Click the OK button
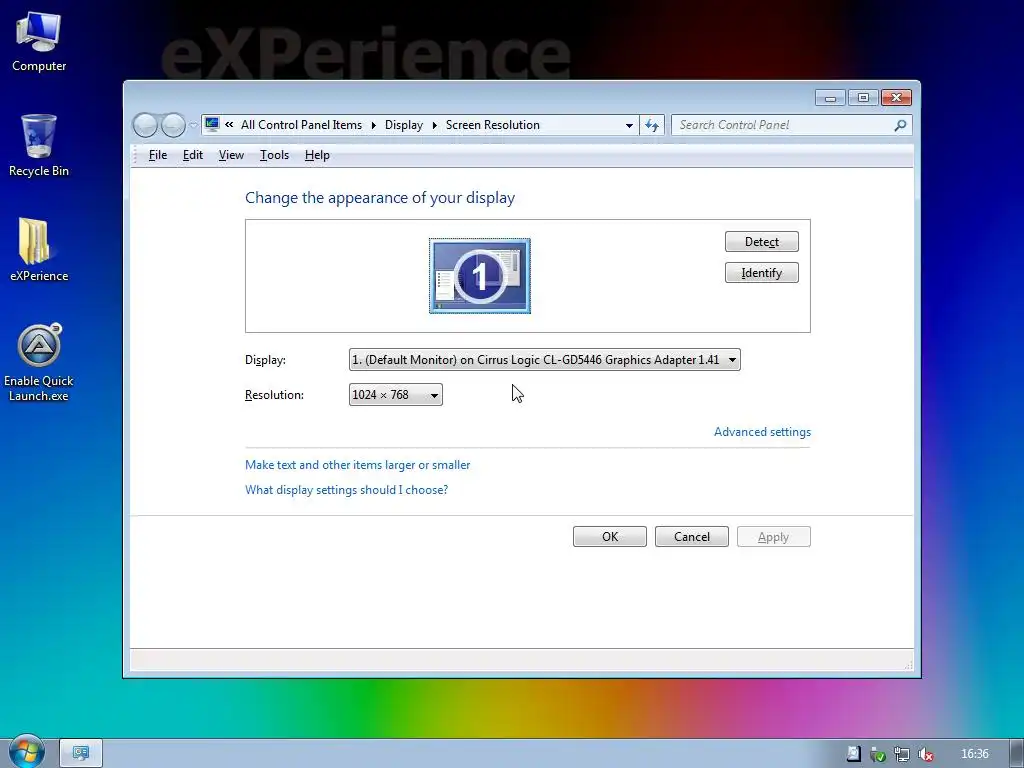This screenshot has height=768, width=1024. [x=610, y=537]
